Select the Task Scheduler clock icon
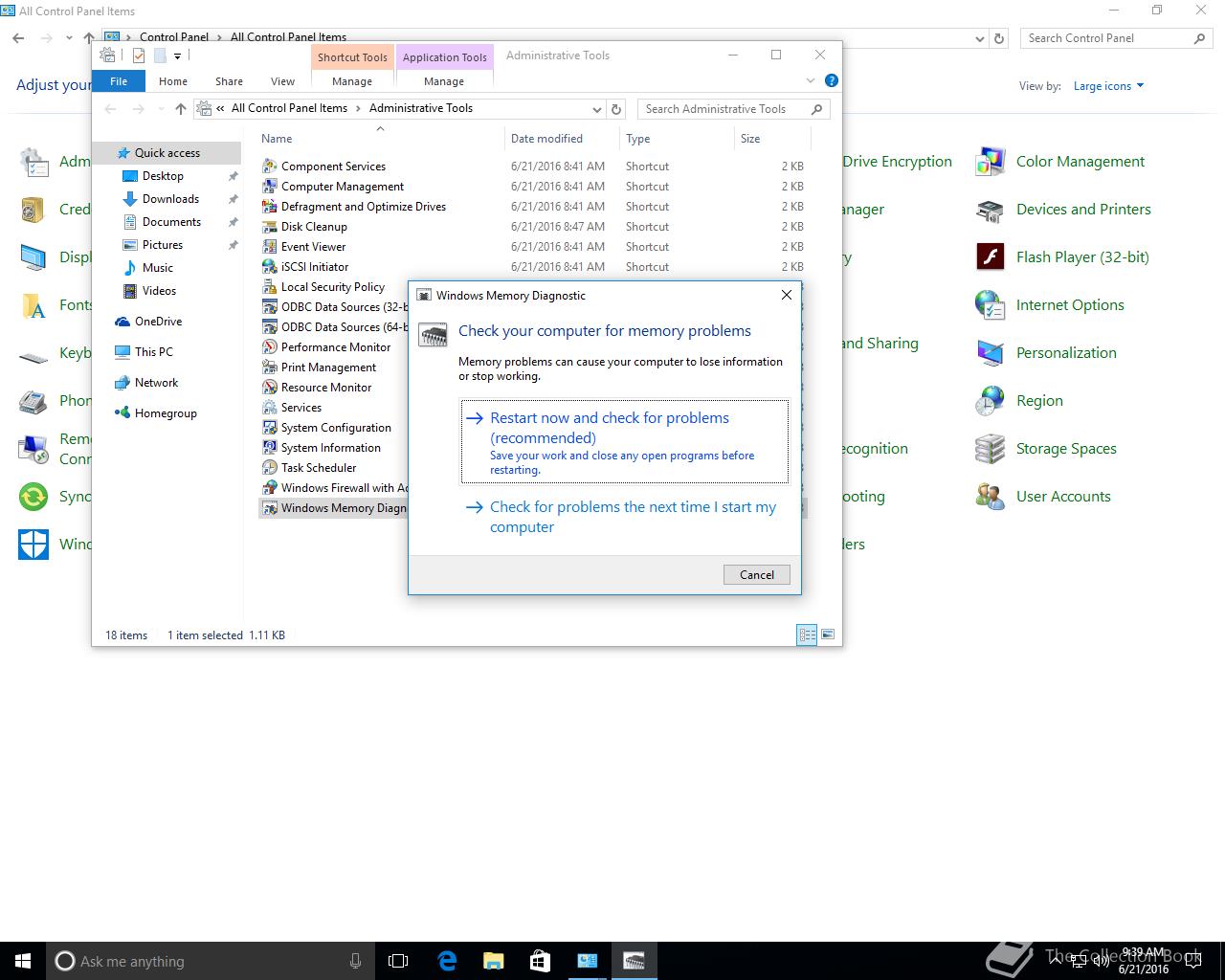Image resolution: width=1225 pixels, height=980 pixels. coord(270,468)
